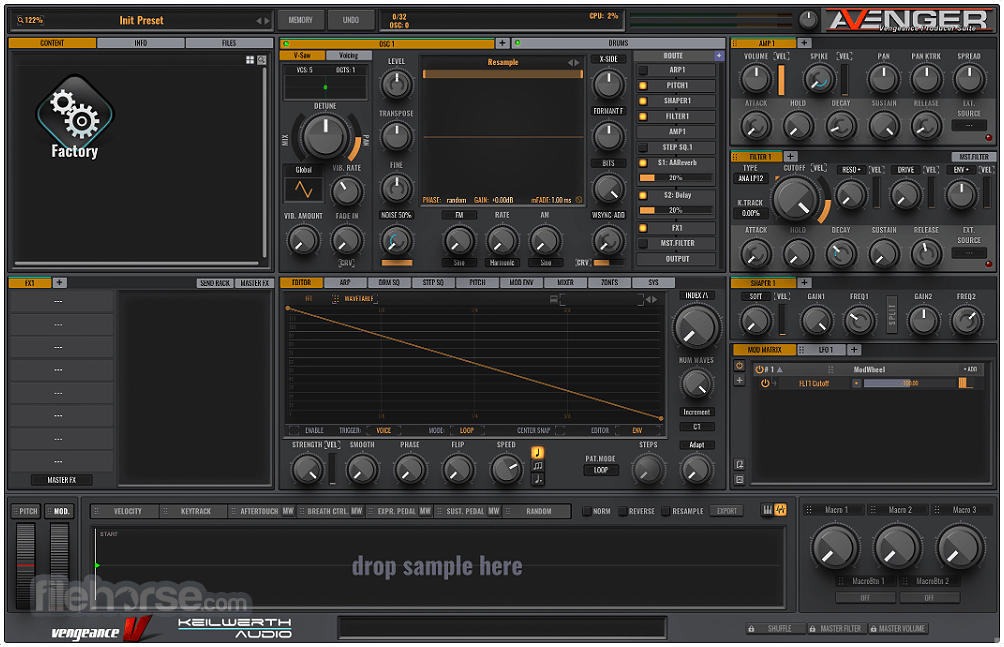The image size is (1004, 647).
Task: Click the mod matrix bottom image icon
Action: click(739, 479)
